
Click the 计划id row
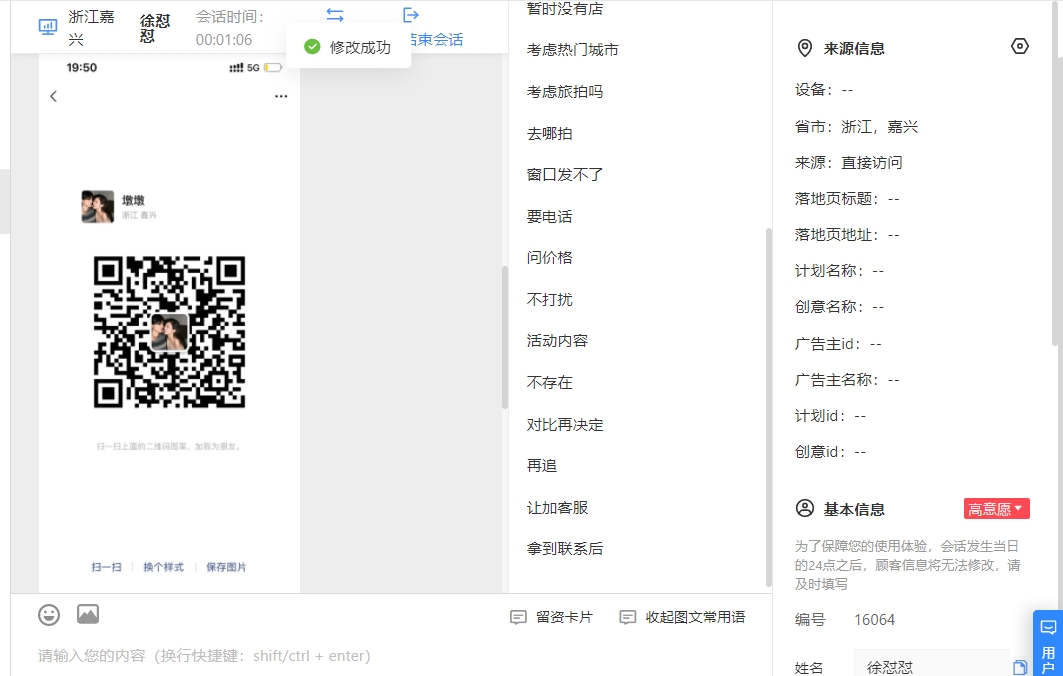pyautogui.click(x=830, y=416)
